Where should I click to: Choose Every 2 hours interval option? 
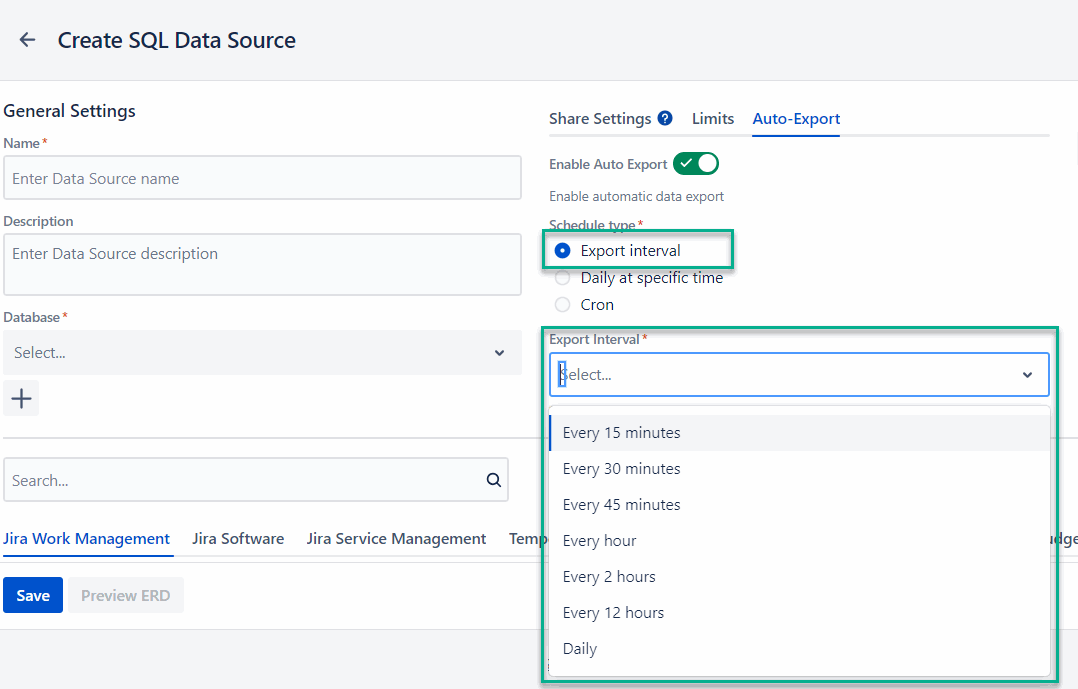click(609, 577)
